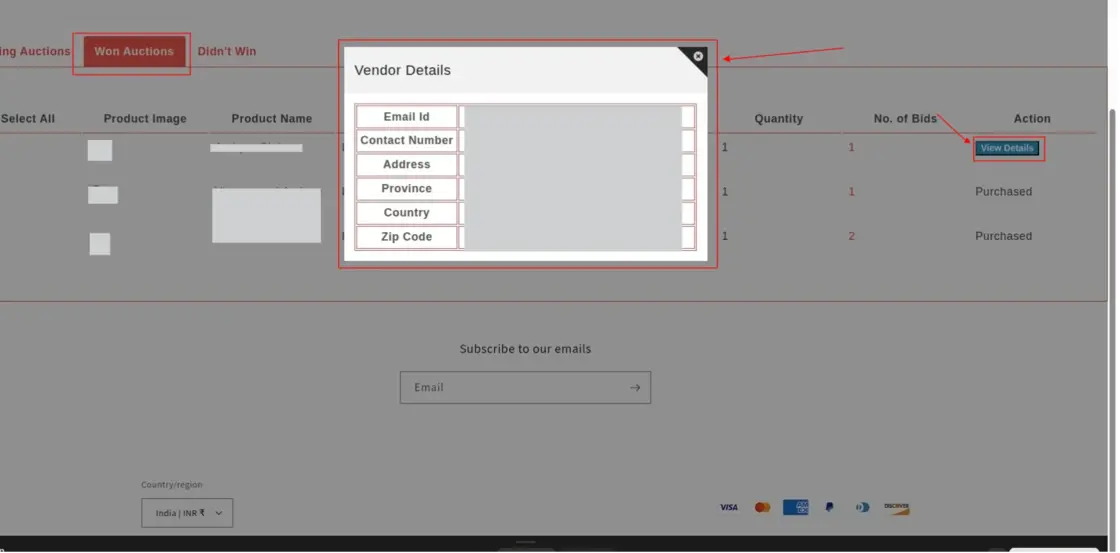Open the Won Auctions tab

(134, 51)
